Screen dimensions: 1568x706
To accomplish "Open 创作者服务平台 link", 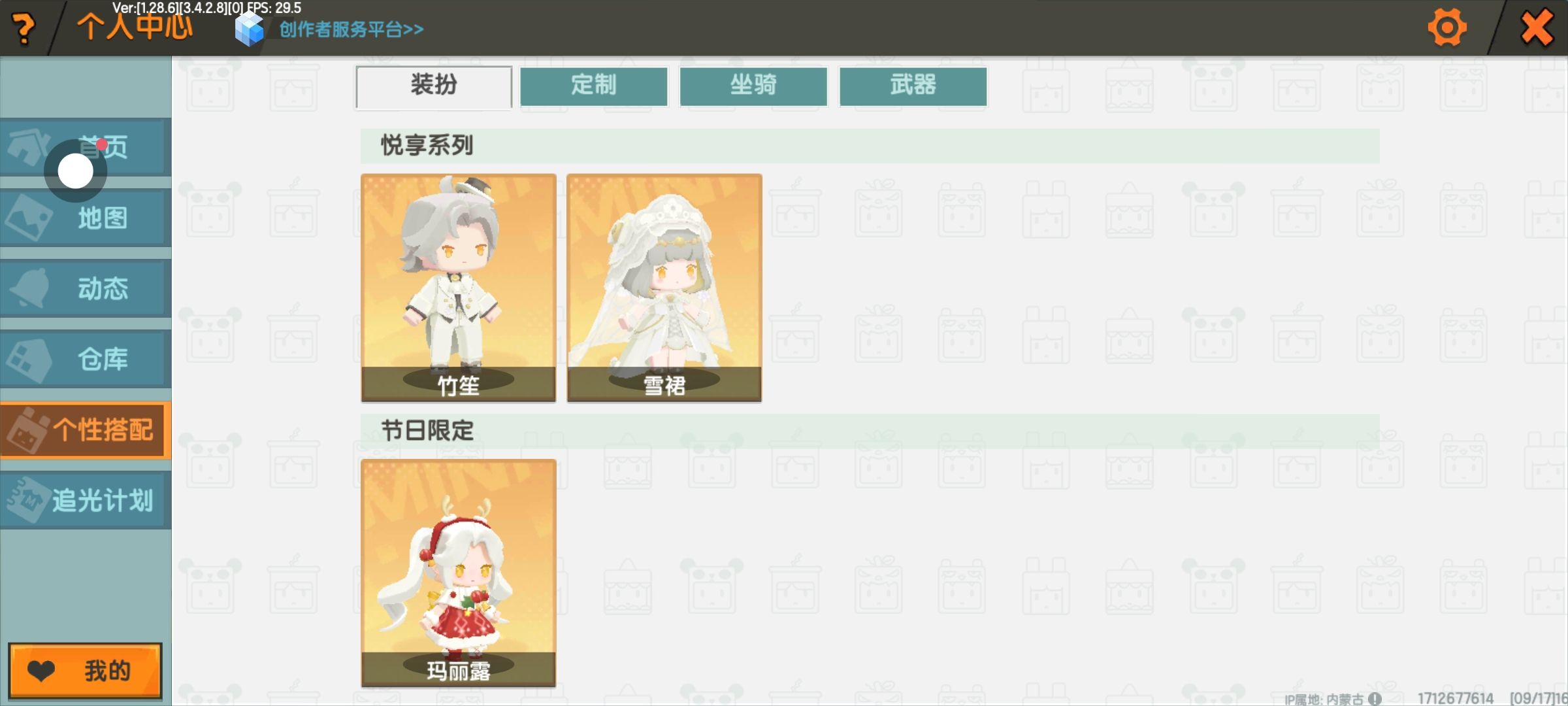I will click(351, 29).
